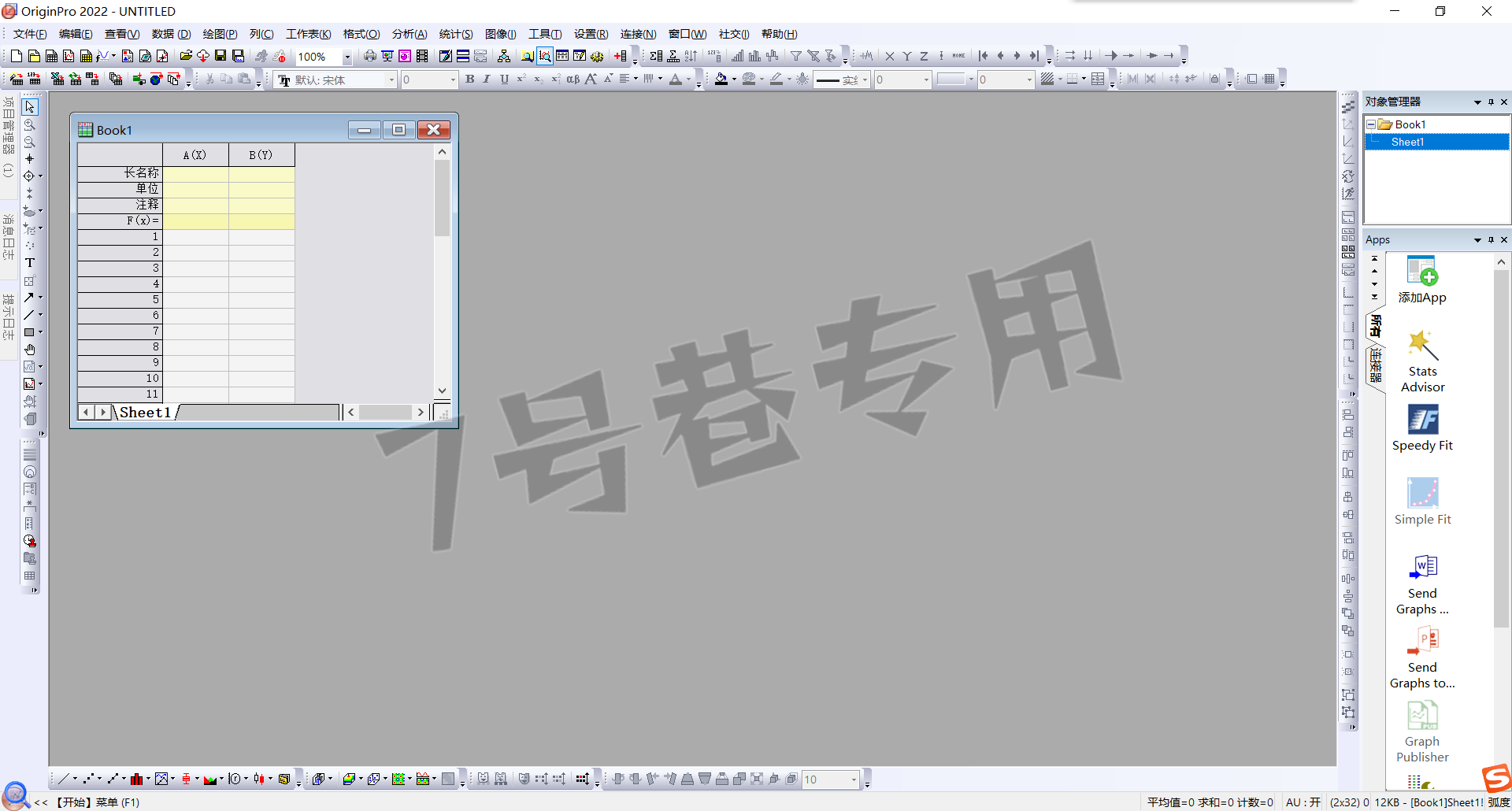
Task: Save the project with the floppy icon
Action: (x=220, y=56)
